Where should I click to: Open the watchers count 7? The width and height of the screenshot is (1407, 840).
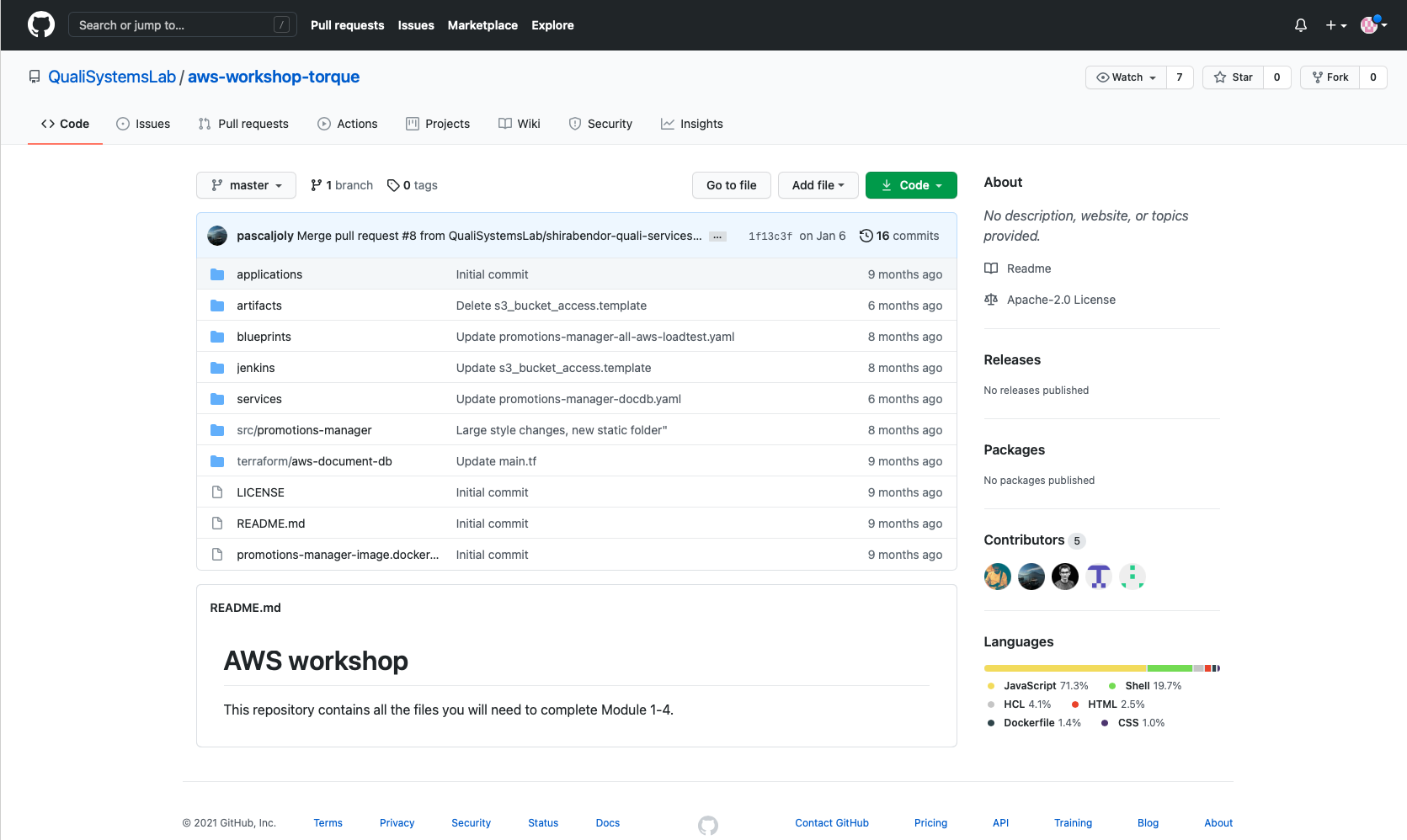pos(1180,77)
